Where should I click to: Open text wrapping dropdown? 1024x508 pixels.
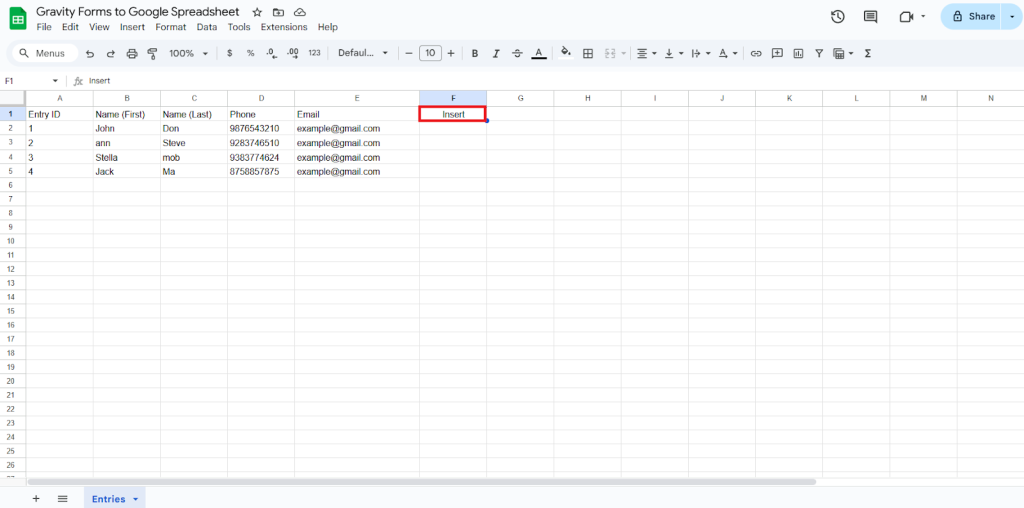pos(701,54)
